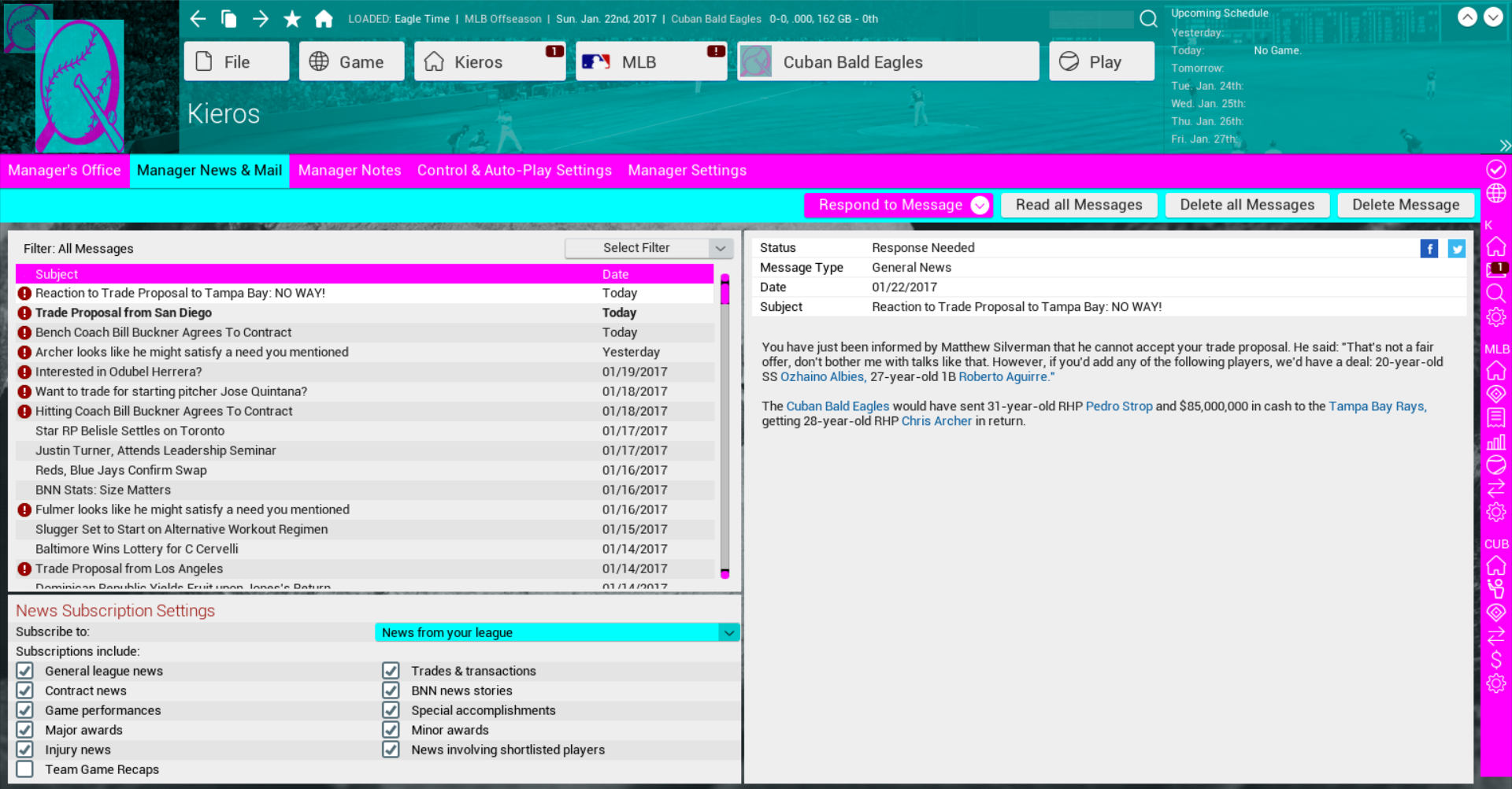Open MLB gear settings icon in sidebar
Viewport: 1512px width, 789px height.
tap(1496, 512)
